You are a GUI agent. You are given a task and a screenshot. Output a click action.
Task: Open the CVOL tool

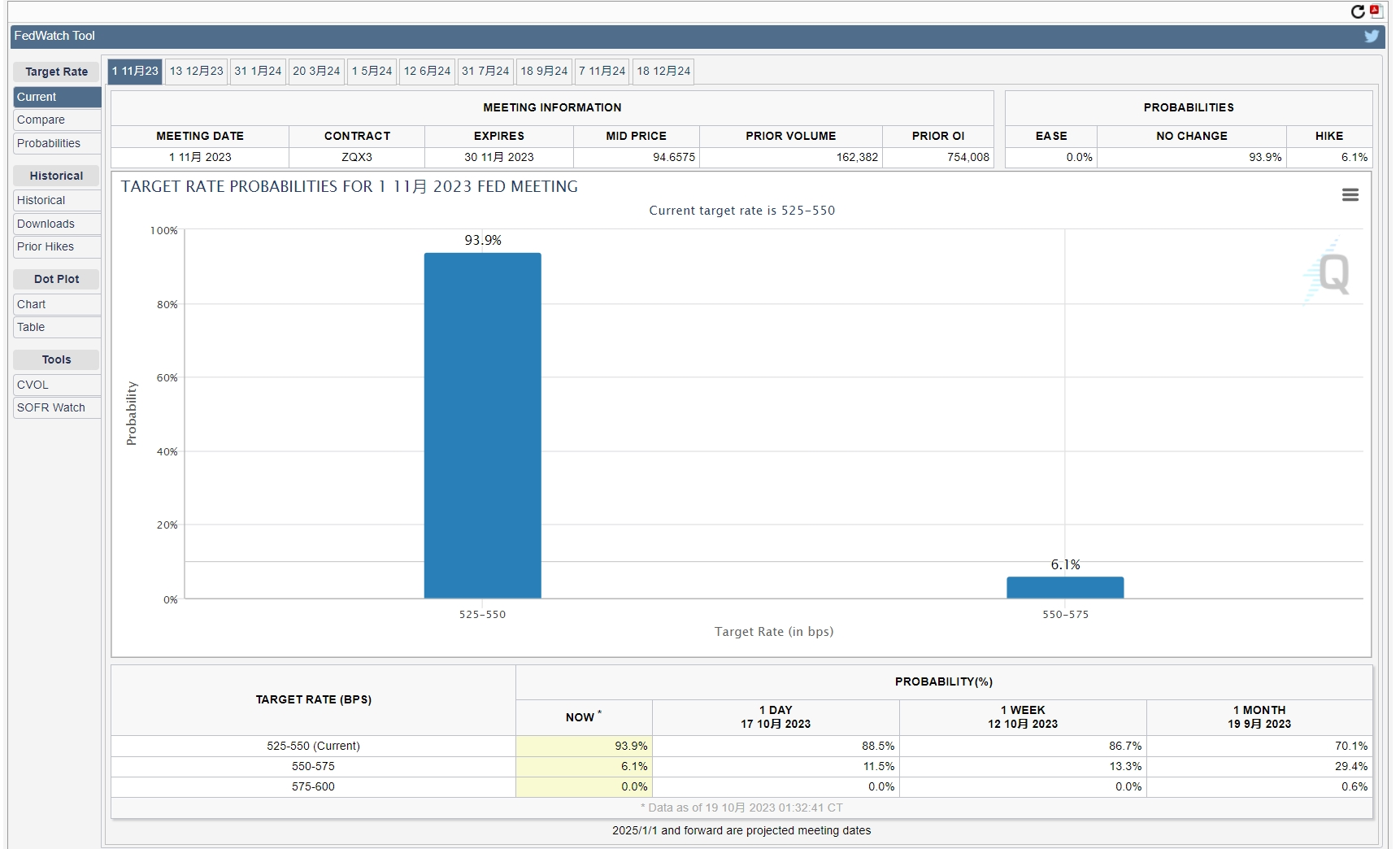click(x=57, y=385)
